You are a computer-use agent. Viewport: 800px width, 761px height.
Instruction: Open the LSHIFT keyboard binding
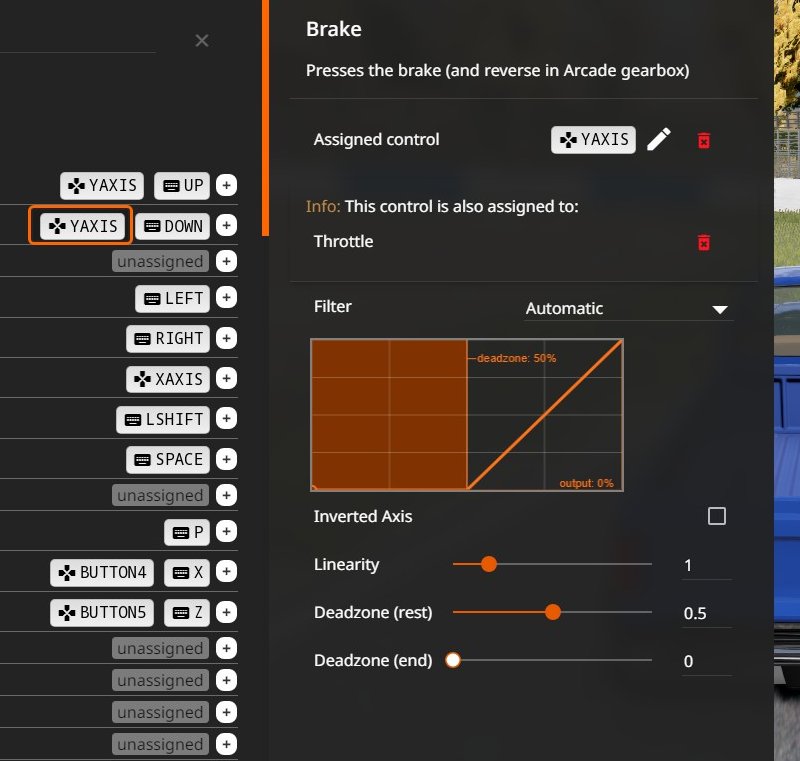pos(163,419)
